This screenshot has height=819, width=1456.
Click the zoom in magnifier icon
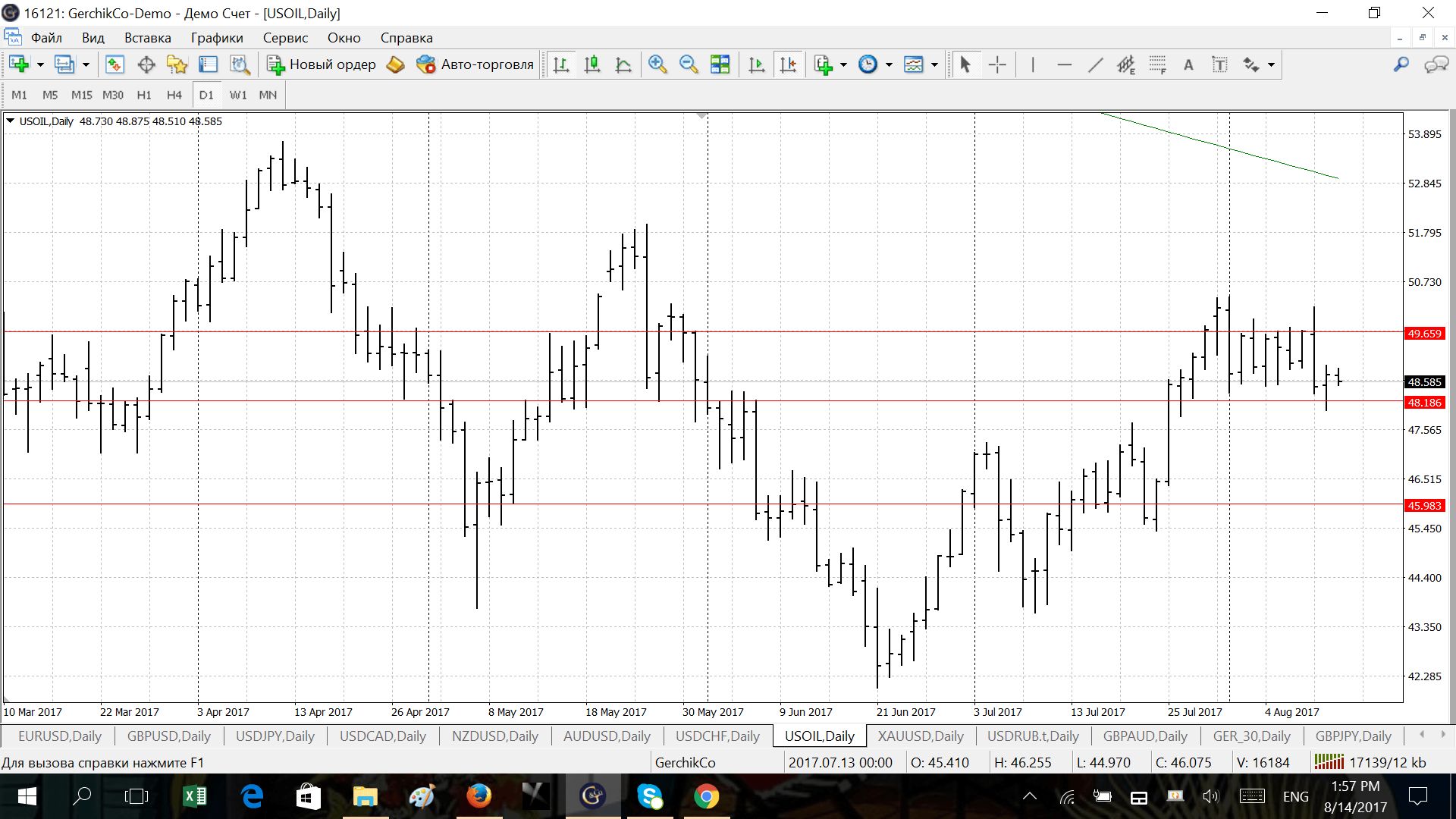[657, 64]
